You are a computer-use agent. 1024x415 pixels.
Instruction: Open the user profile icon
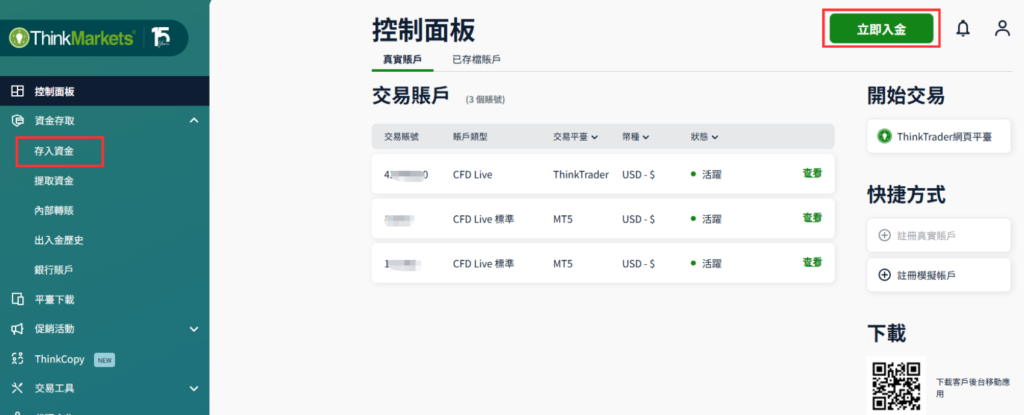pyautogui.click(x=1002, y=28)
